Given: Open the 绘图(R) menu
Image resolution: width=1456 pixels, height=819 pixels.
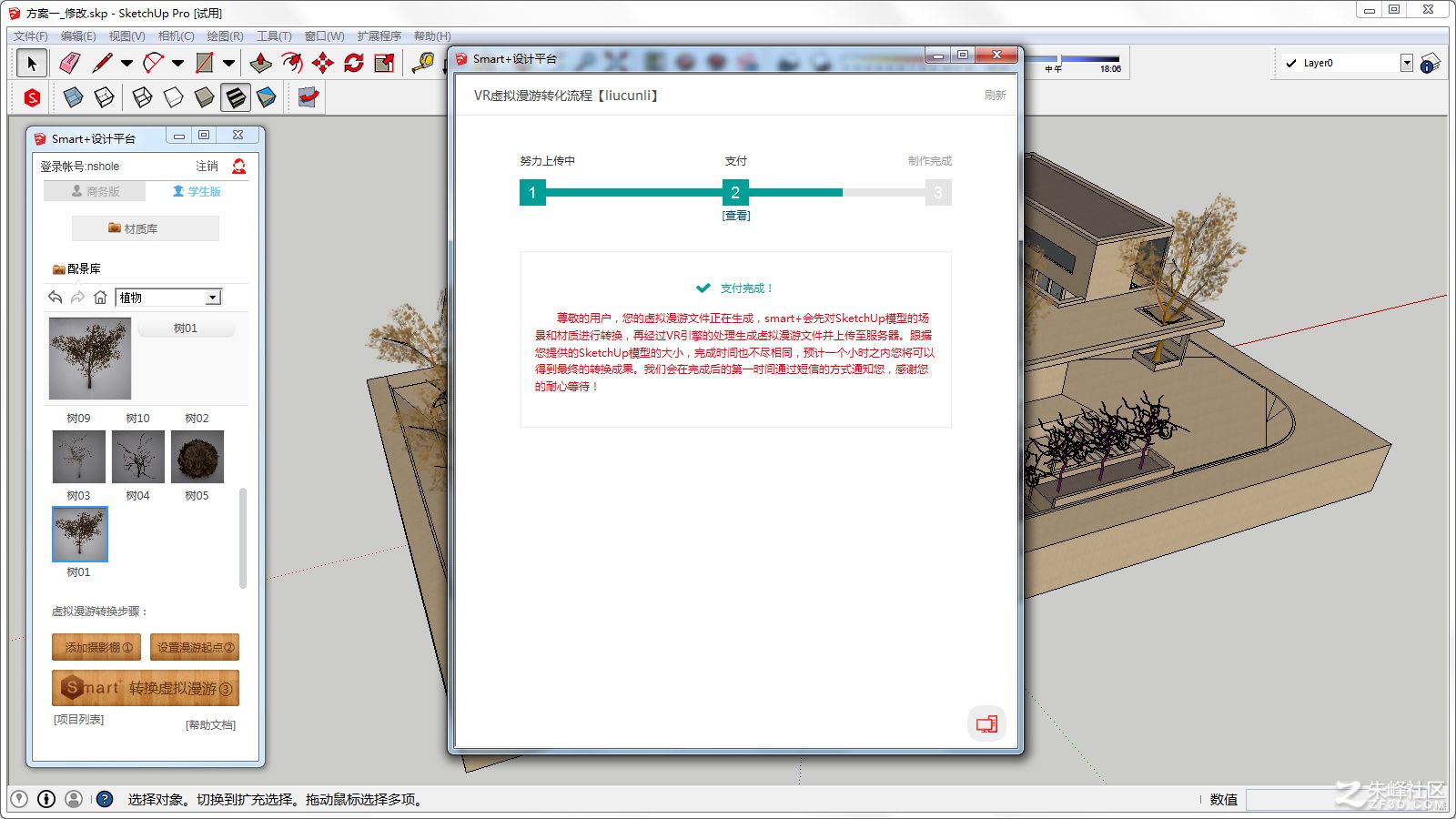Looking at the screenshot, I should tap(225, 36).
